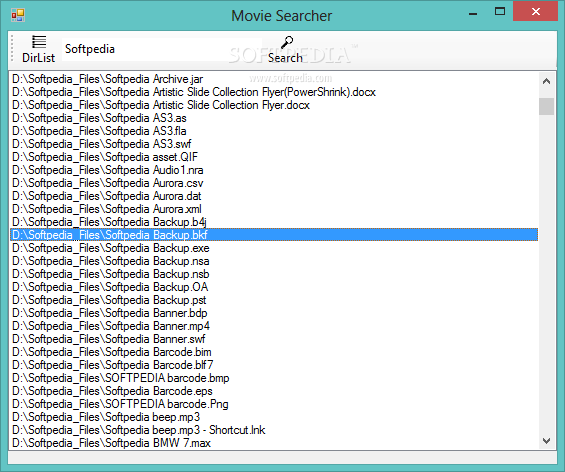Click the scrollbar down arrow
This screenshot has height=472, width=565.
[546, 441]
